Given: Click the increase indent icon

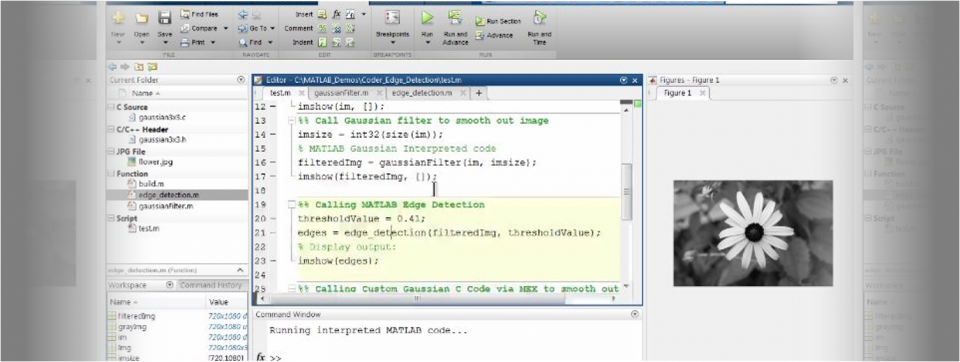Looking at the screenshot, I should [x=337, y=42].
